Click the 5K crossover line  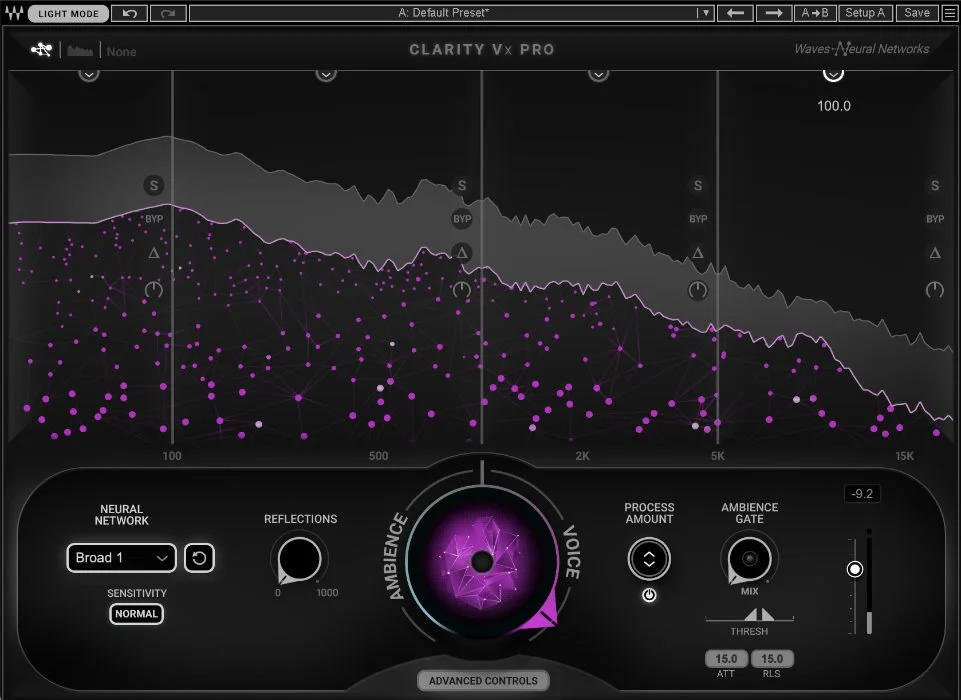pyautogui.click(x=718, y=257)
